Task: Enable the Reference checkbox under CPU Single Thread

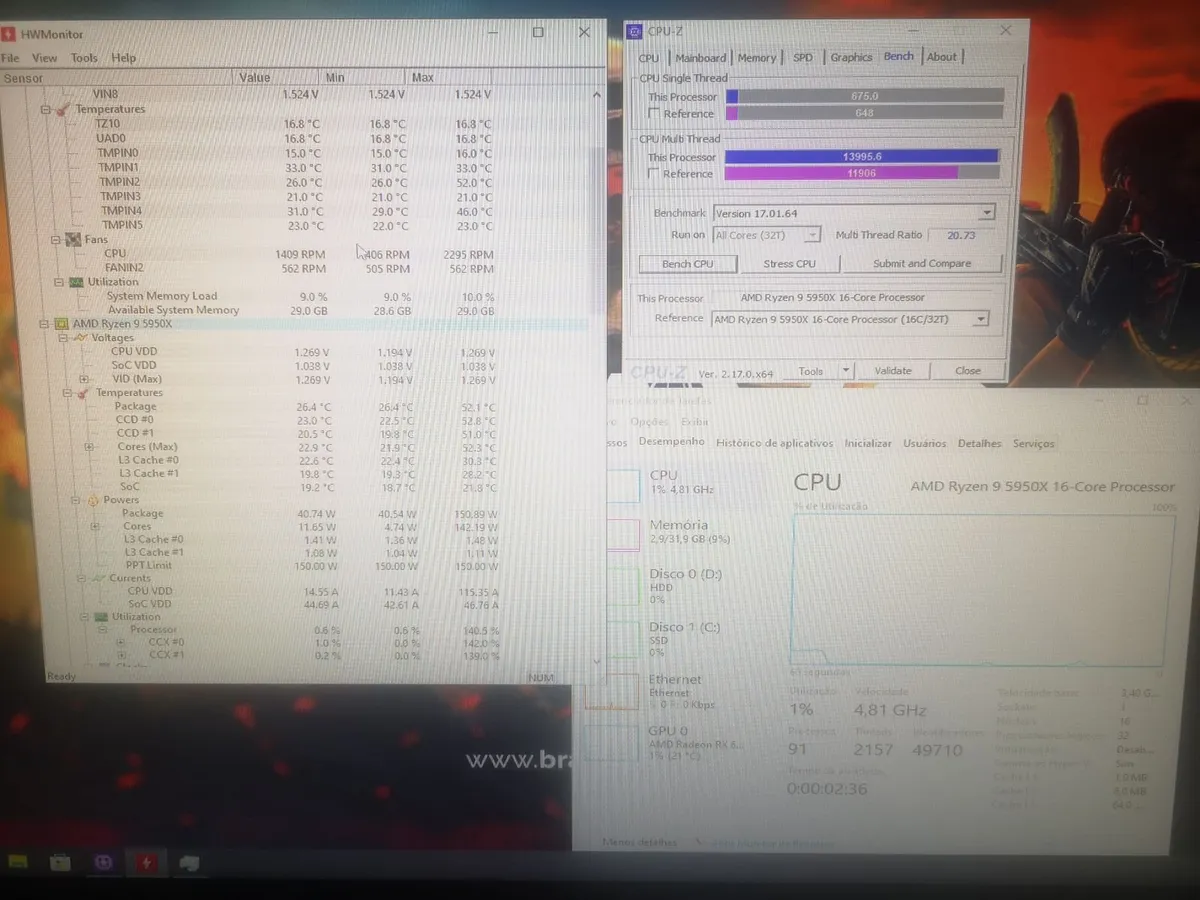Action: pos(654,113)
